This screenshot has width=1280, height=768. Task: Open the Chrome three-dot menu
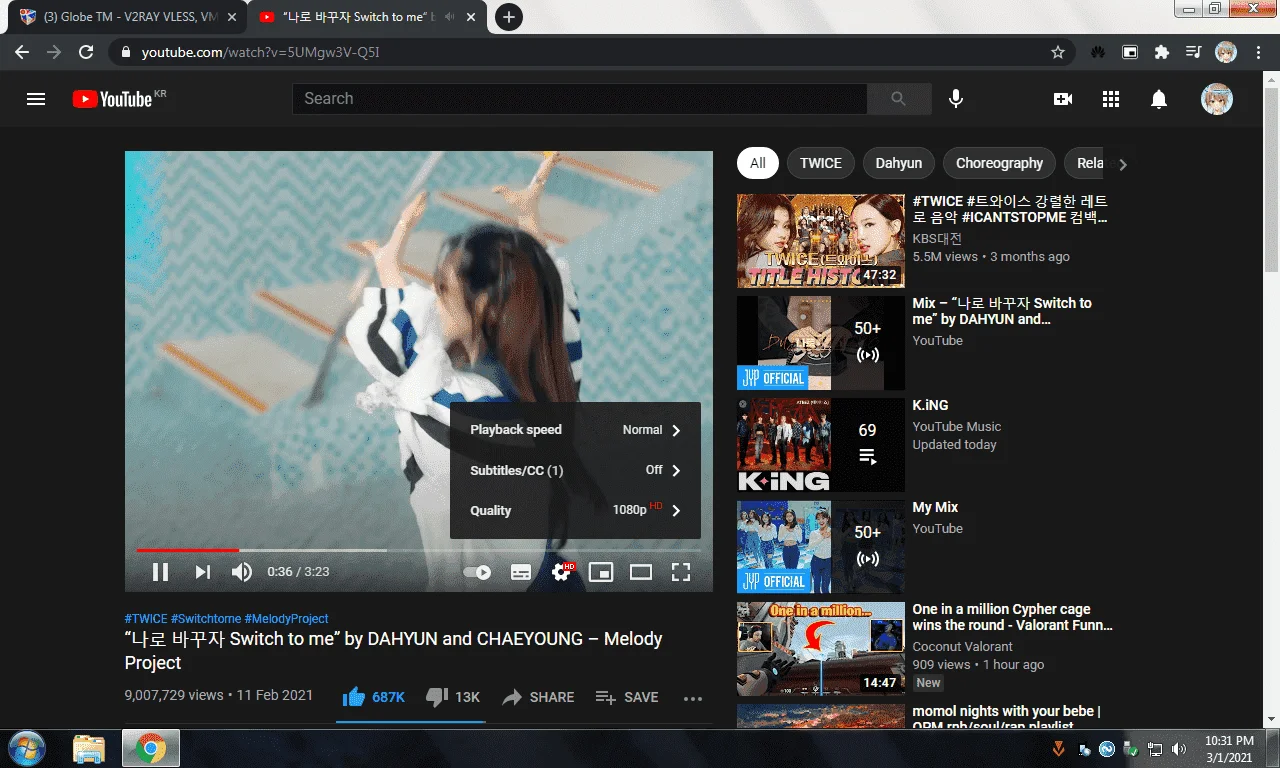tap(1259, 52)
